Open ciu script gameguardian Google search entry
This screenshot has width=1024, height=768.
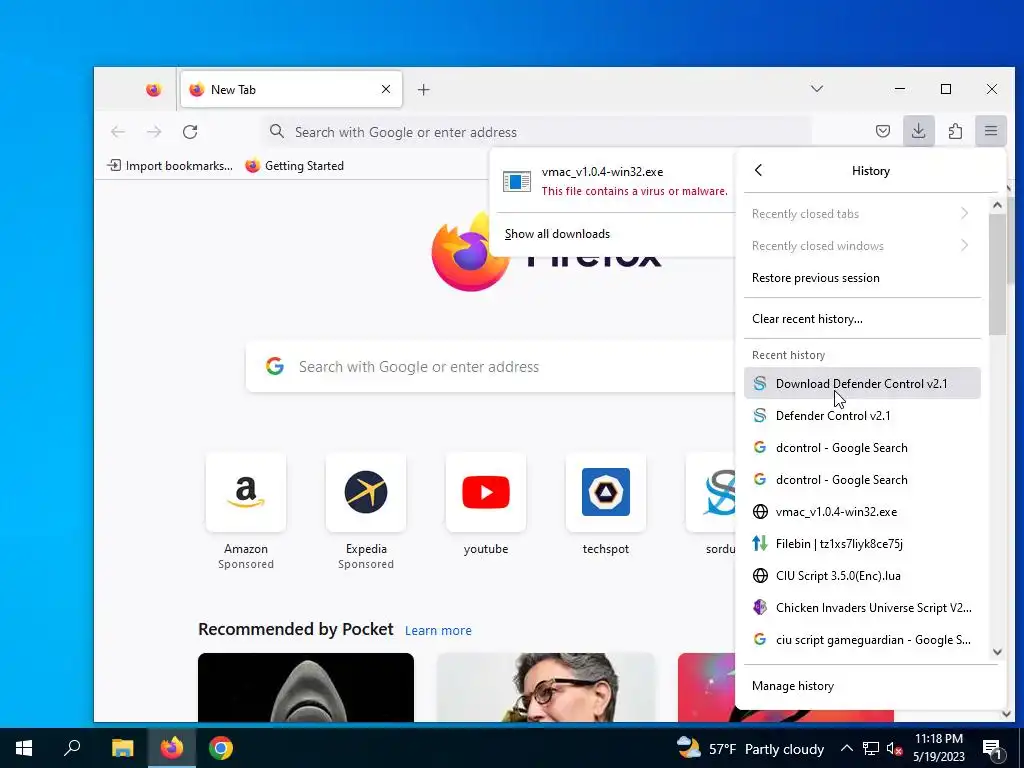point(862,639)
